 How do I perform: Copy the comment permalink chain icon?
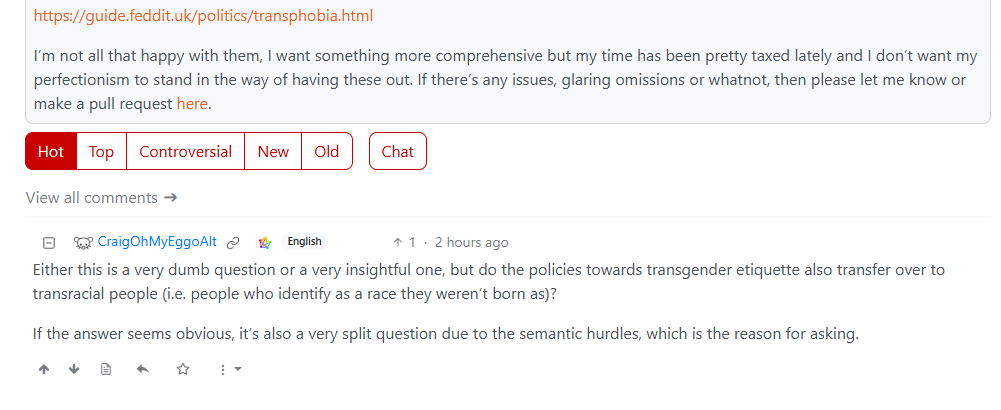(234, 243)
